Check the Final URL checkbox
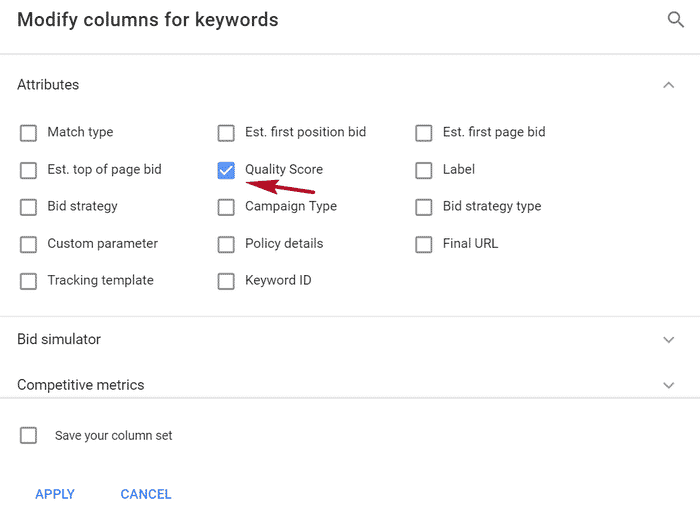700x516 pixels. [424, 245]
